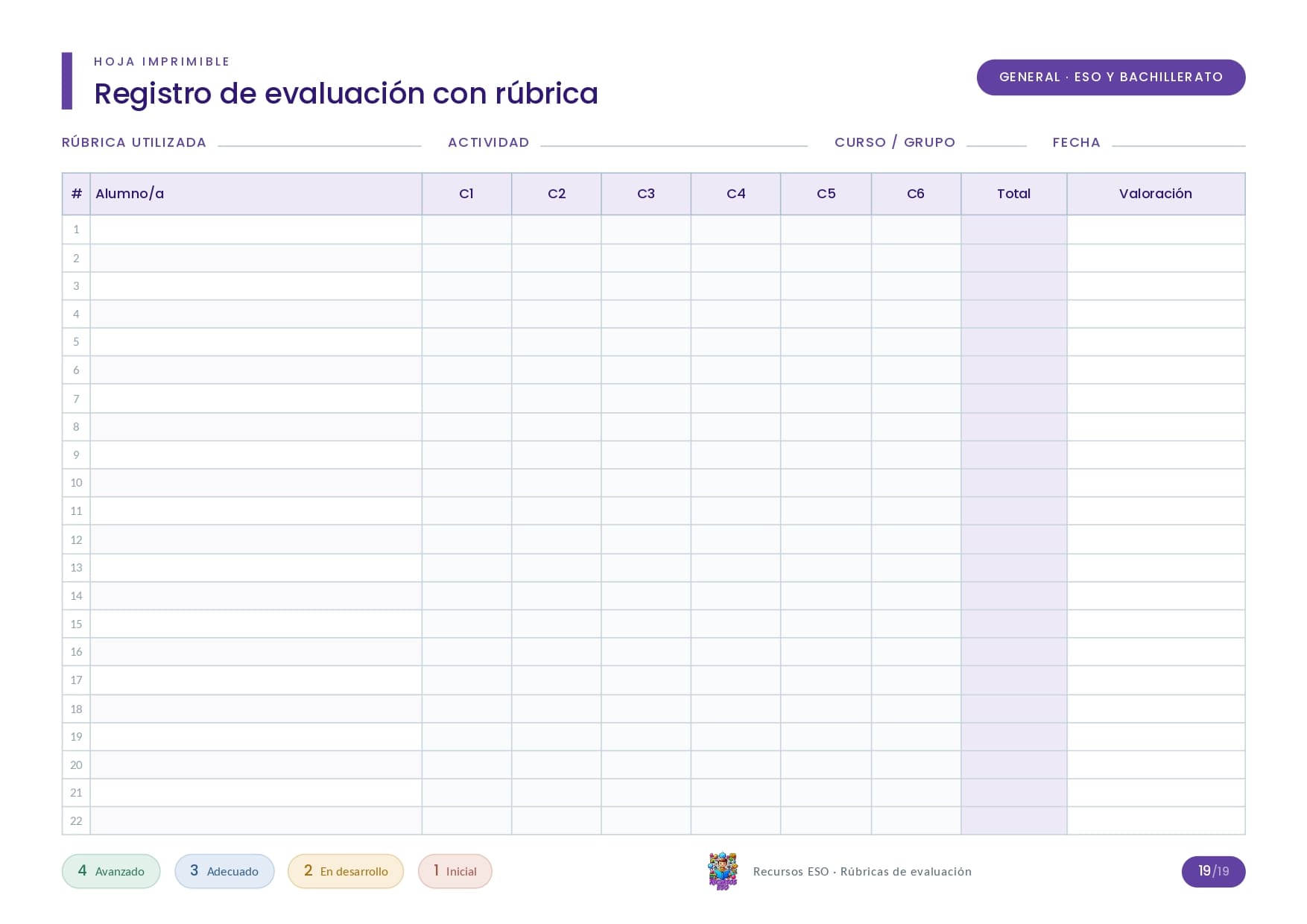Screen dimensions: 1307x924
Task: Select the 4 Avanzado legend pill
Action: point(111,871)
